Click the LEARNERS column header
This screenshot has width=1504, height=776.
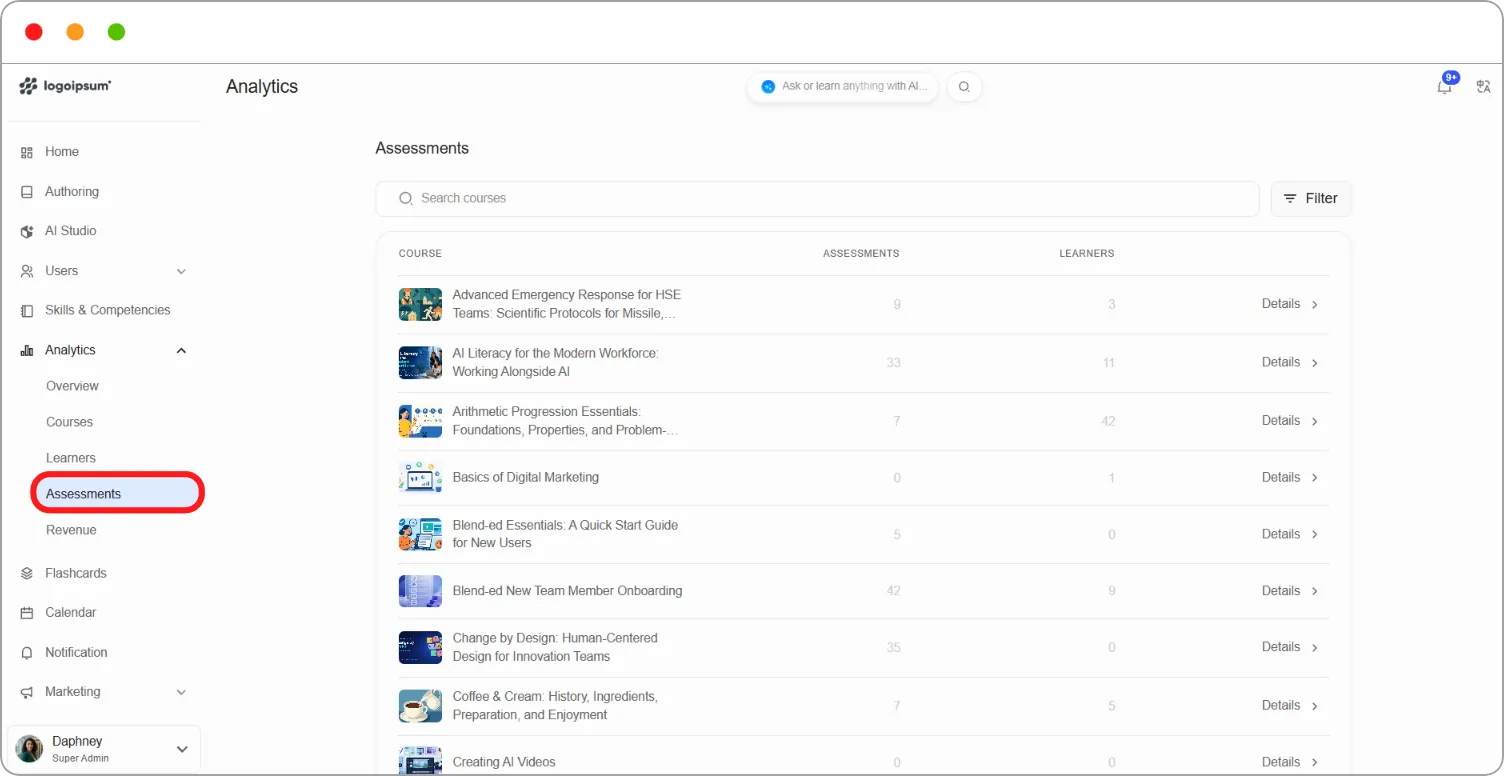tap(1087, 254)
